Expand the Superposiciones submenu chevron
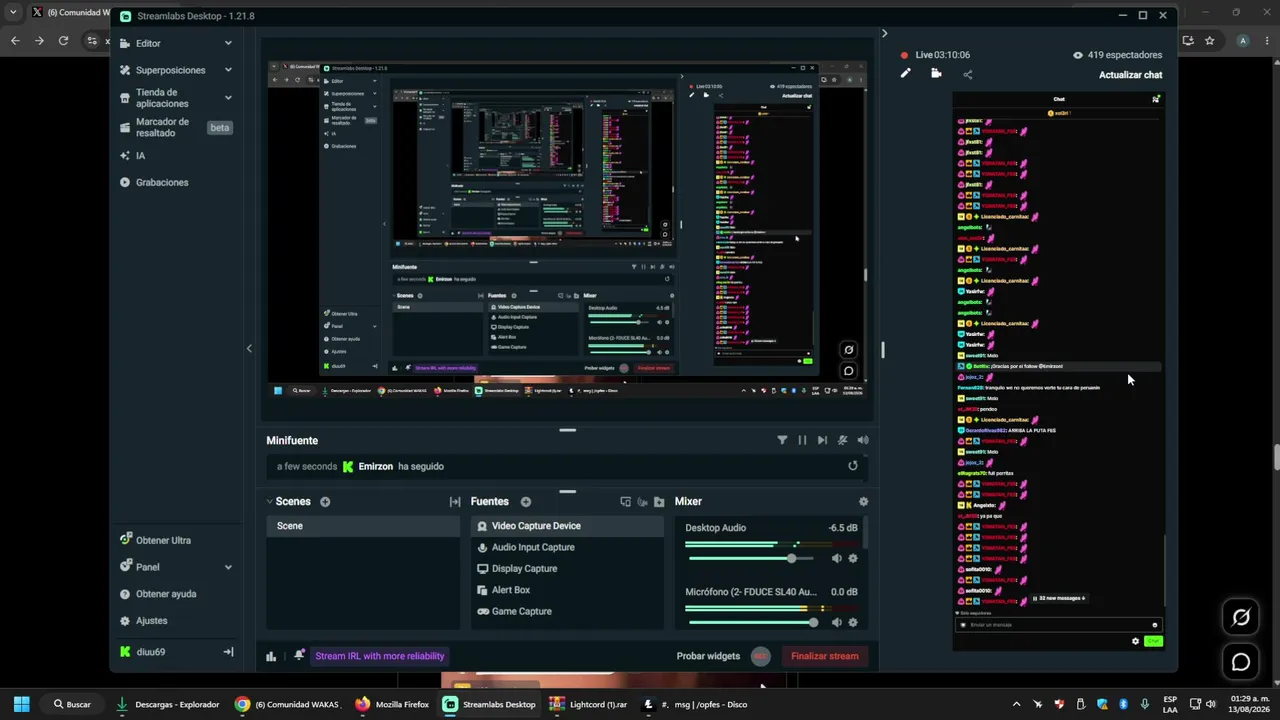The width and height of the screenshot is (1280, 720). pyautogui.click(x=228, y=70)
